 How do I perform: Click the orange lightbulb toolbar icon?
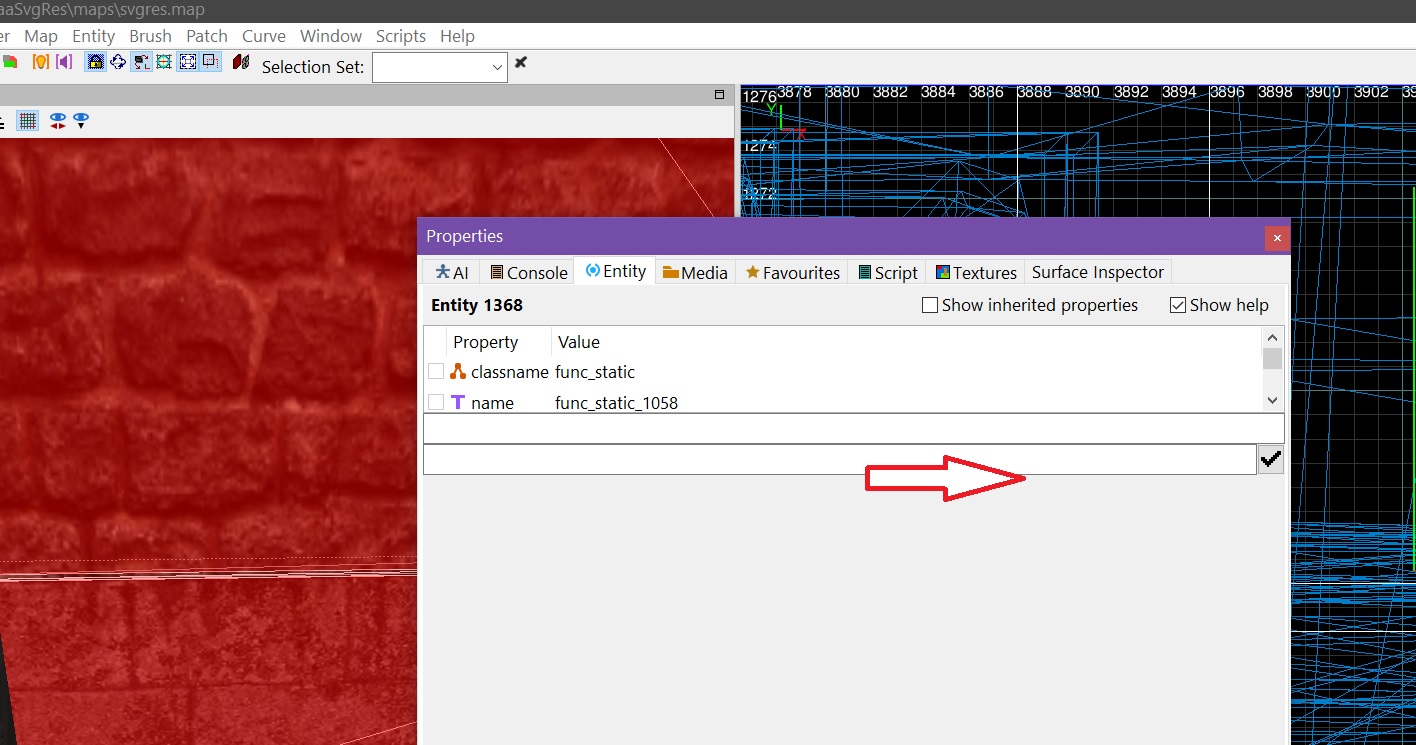pyautogui.click(x=41, y=62)
